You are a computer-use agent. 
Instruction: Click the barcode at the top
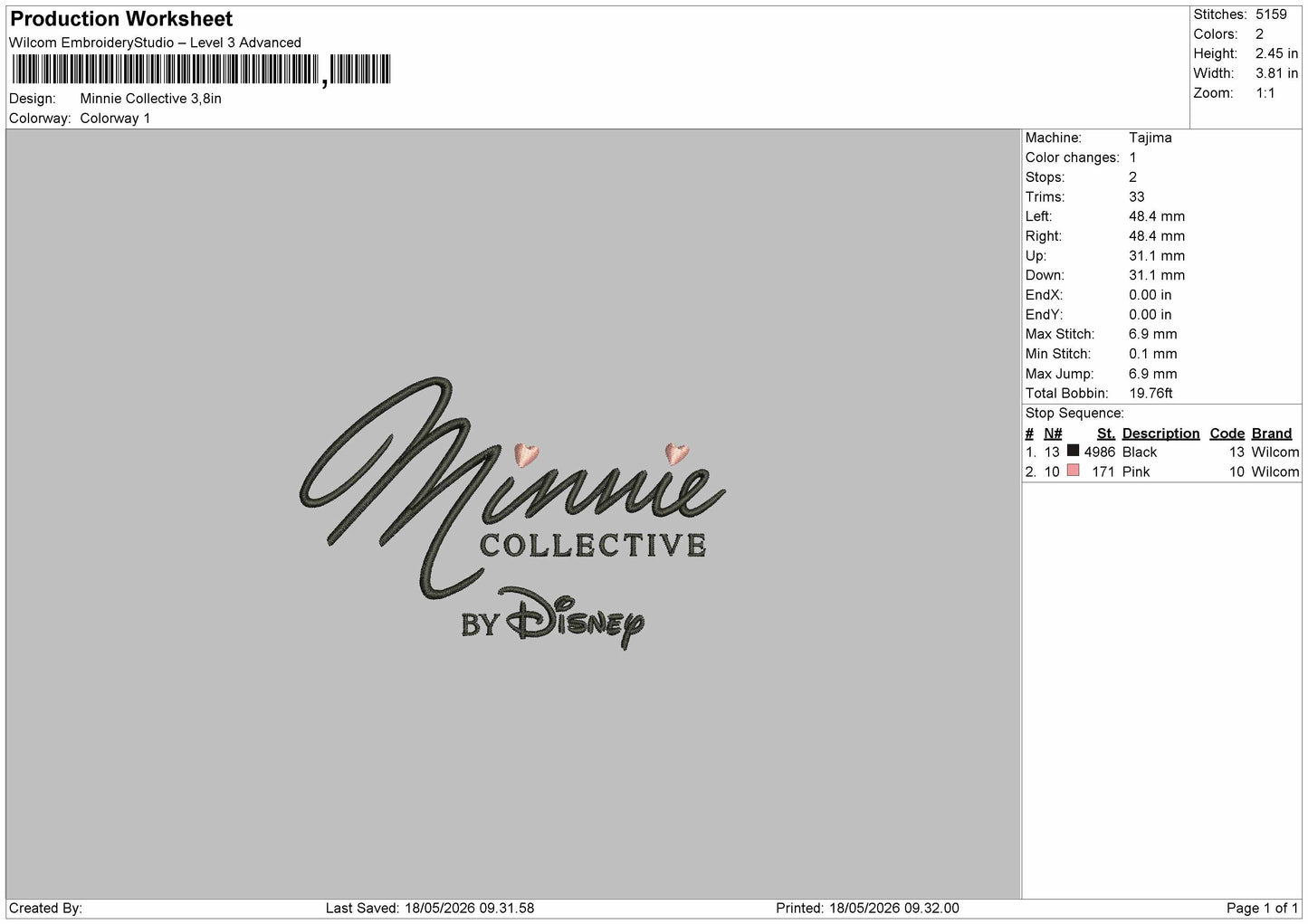pos(201,71)
